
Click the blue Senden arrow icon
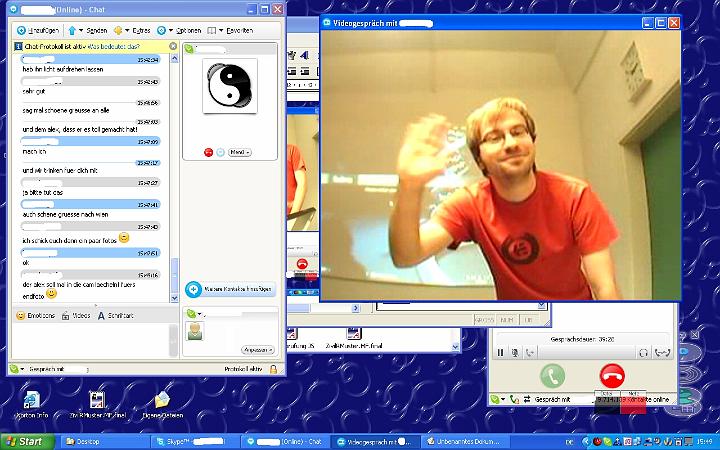pos(72,30)
